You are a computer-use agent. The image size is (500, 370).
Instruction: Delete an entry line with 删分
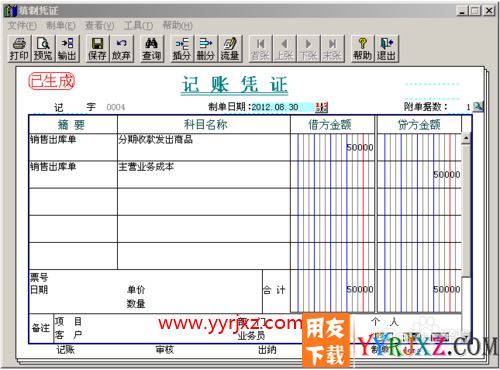coord(206,49)
